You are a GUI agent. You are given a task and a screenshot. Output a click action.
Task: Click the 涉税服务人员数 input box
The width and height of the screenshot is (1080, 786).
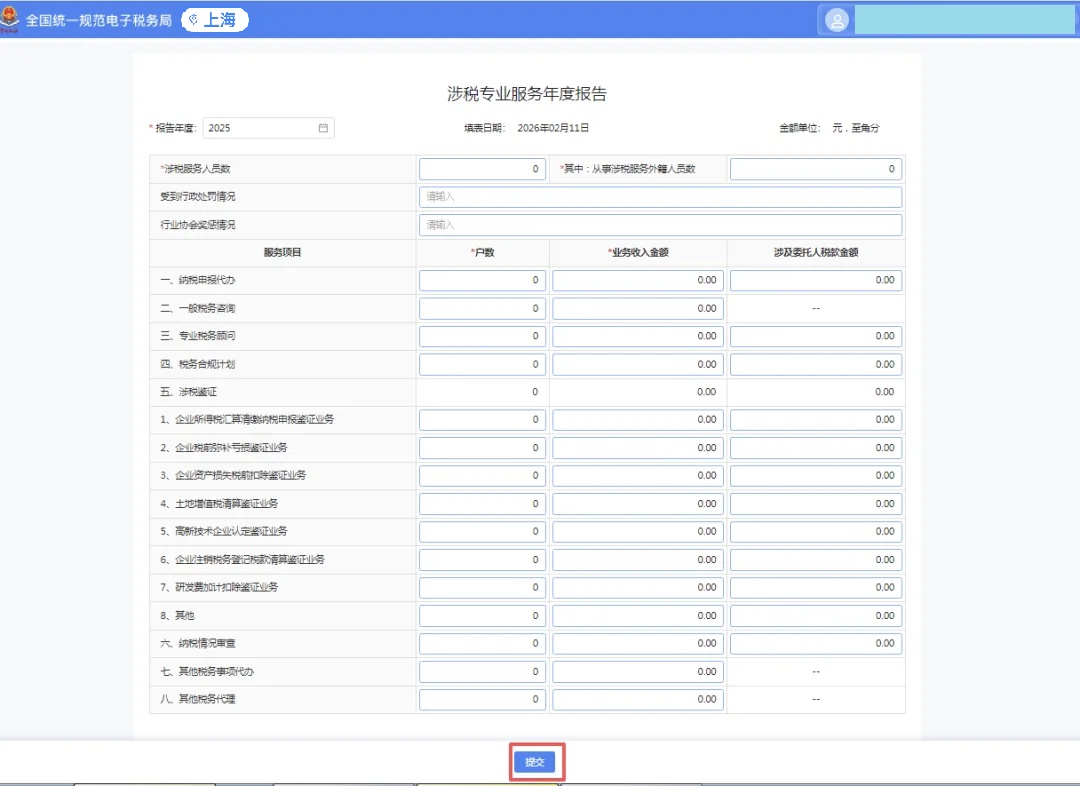(x=482, y=169)
